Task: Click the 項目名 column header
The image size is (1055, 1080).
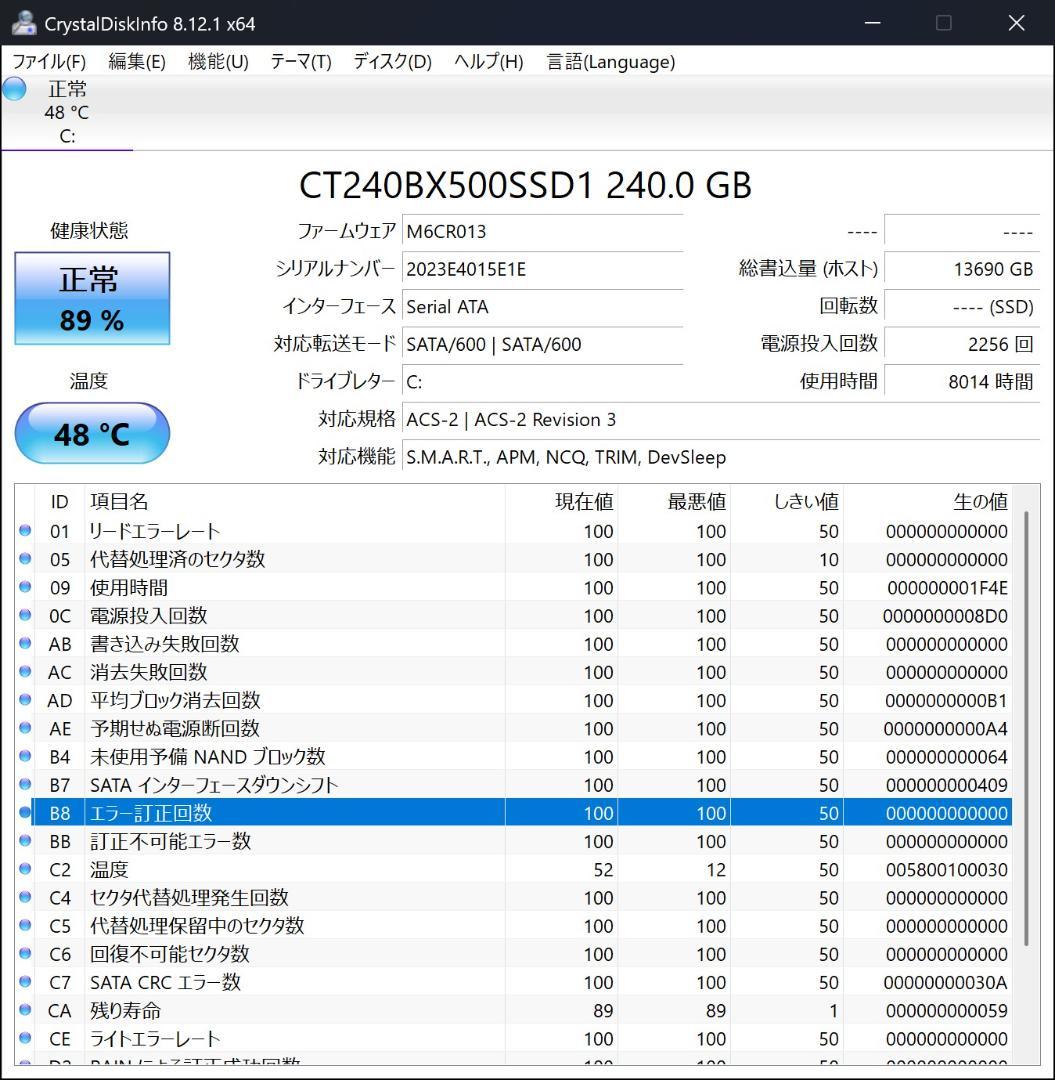Action: click(x=295, y=501)
